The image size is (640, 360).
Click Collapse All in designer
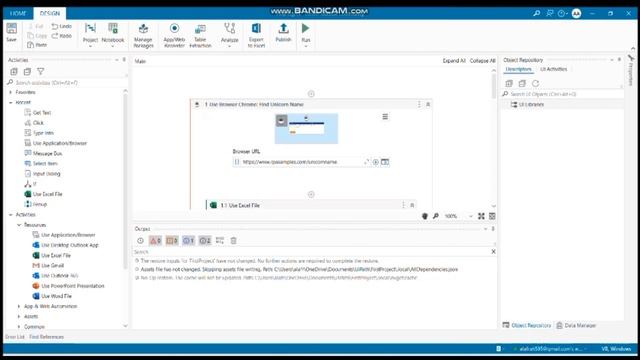[482, 61]
